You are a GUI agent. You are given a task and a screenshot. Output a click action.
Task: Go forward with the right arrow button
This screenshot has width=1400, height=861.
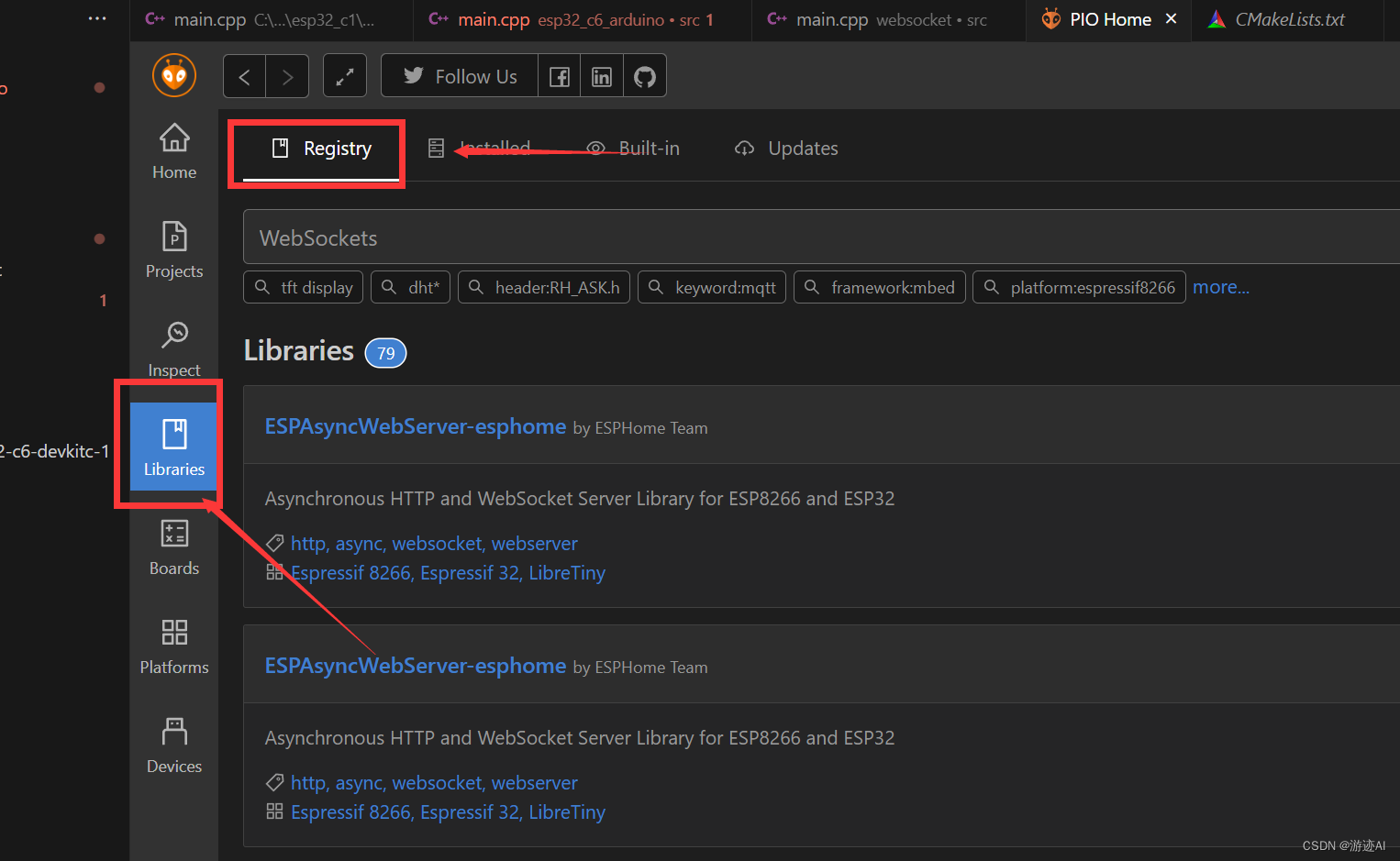(287, 76)
